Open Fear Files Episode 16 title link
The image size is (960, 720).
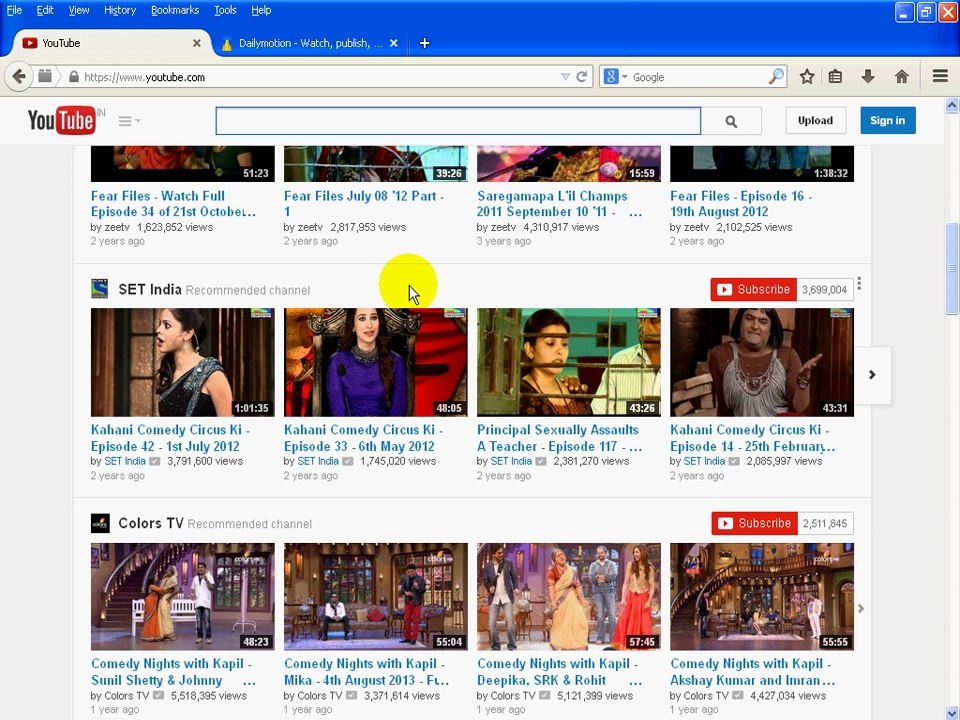(741, 204)
